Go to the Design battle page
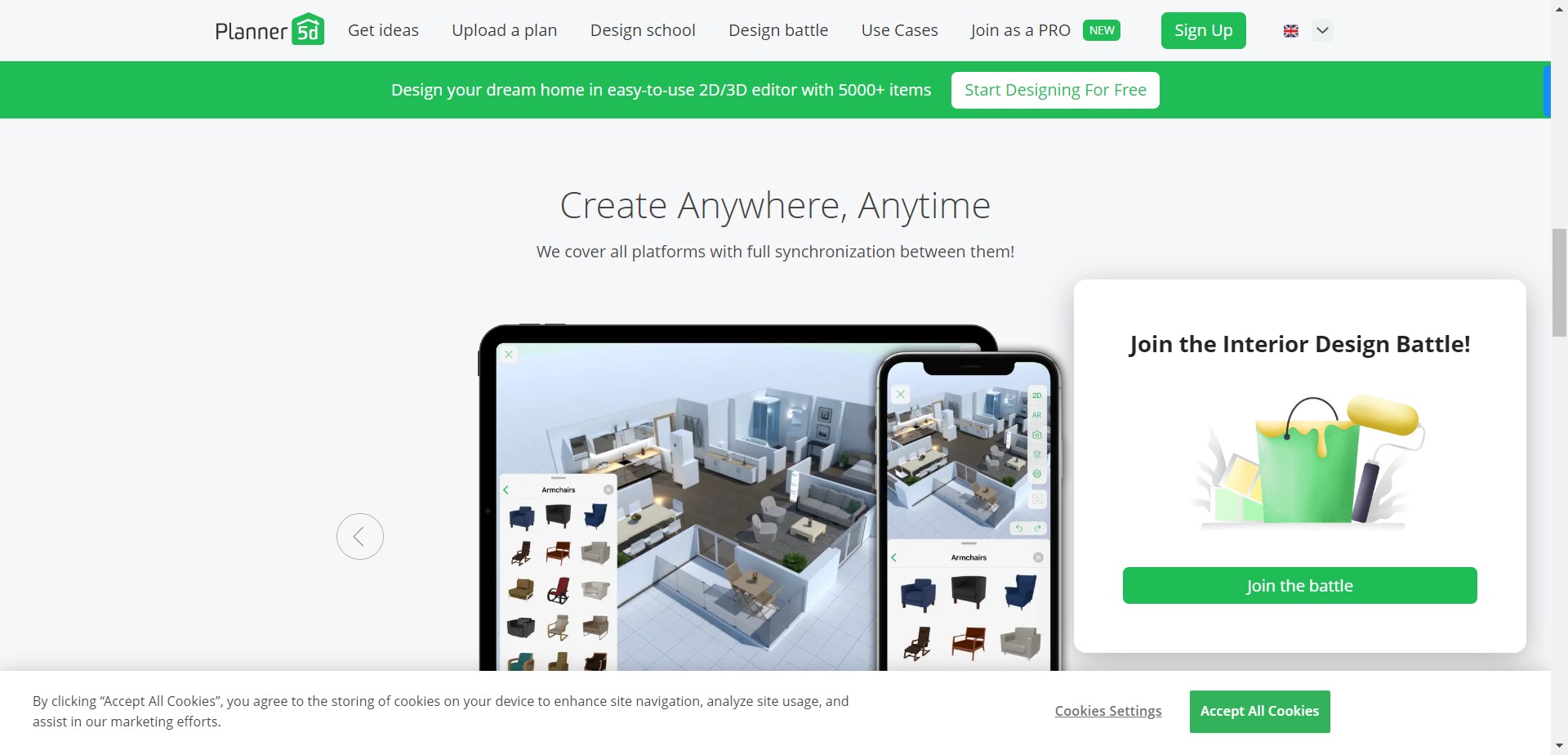The image size is (1568, 755). click(x=778, y=30)
